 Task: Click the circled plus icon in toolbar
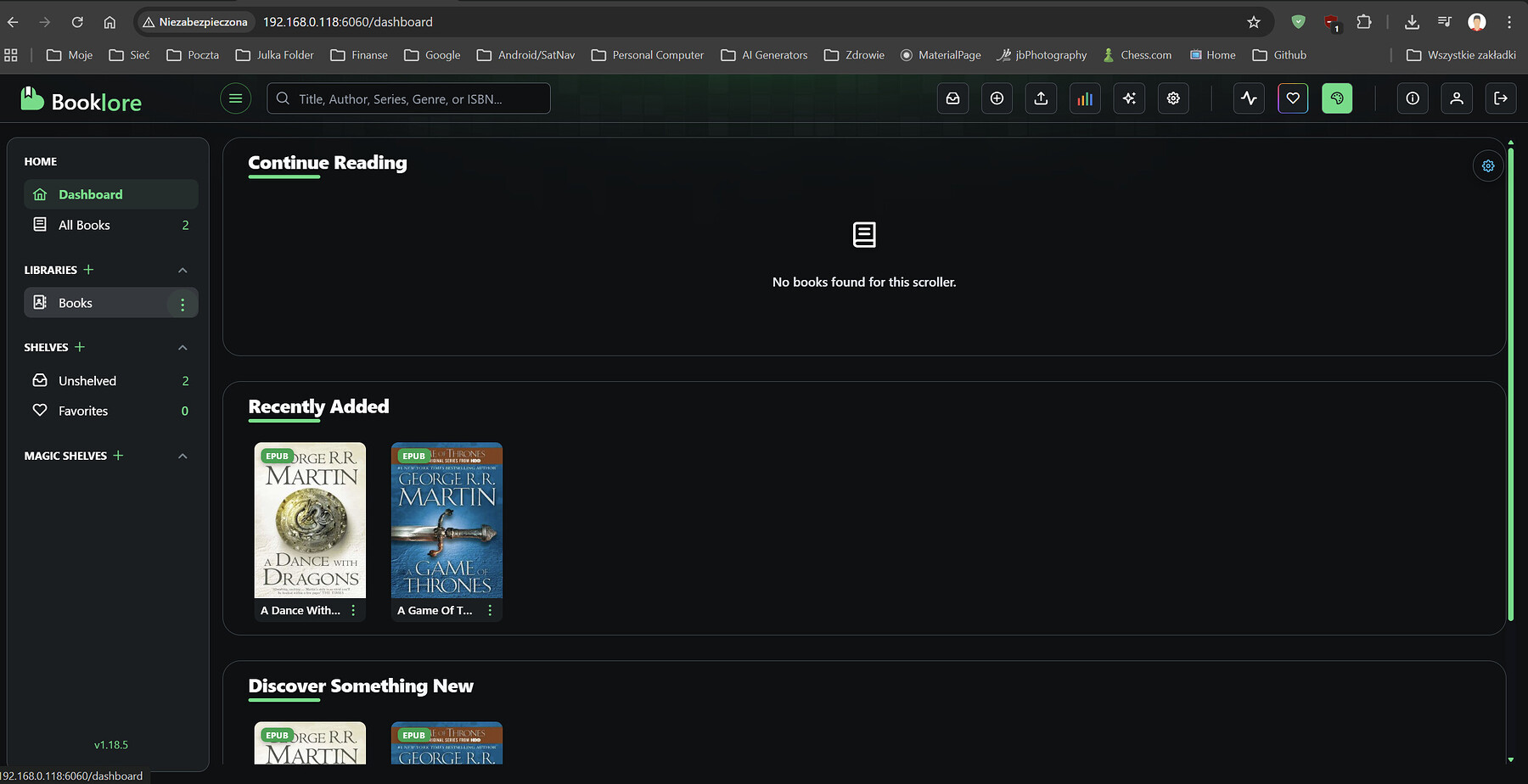click(997, 98)
